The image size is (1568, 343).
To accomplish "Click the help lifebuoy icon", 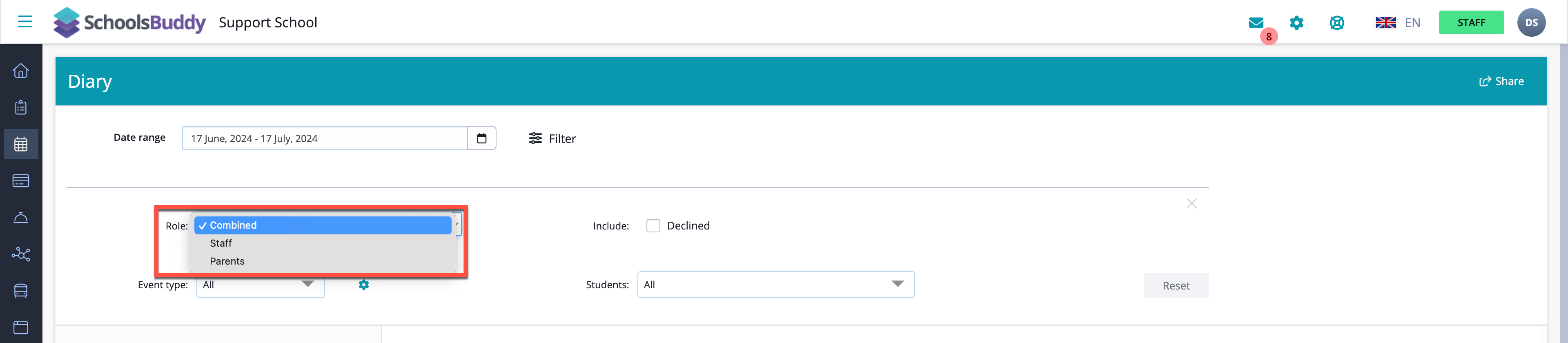I will tap(1337, 23).
